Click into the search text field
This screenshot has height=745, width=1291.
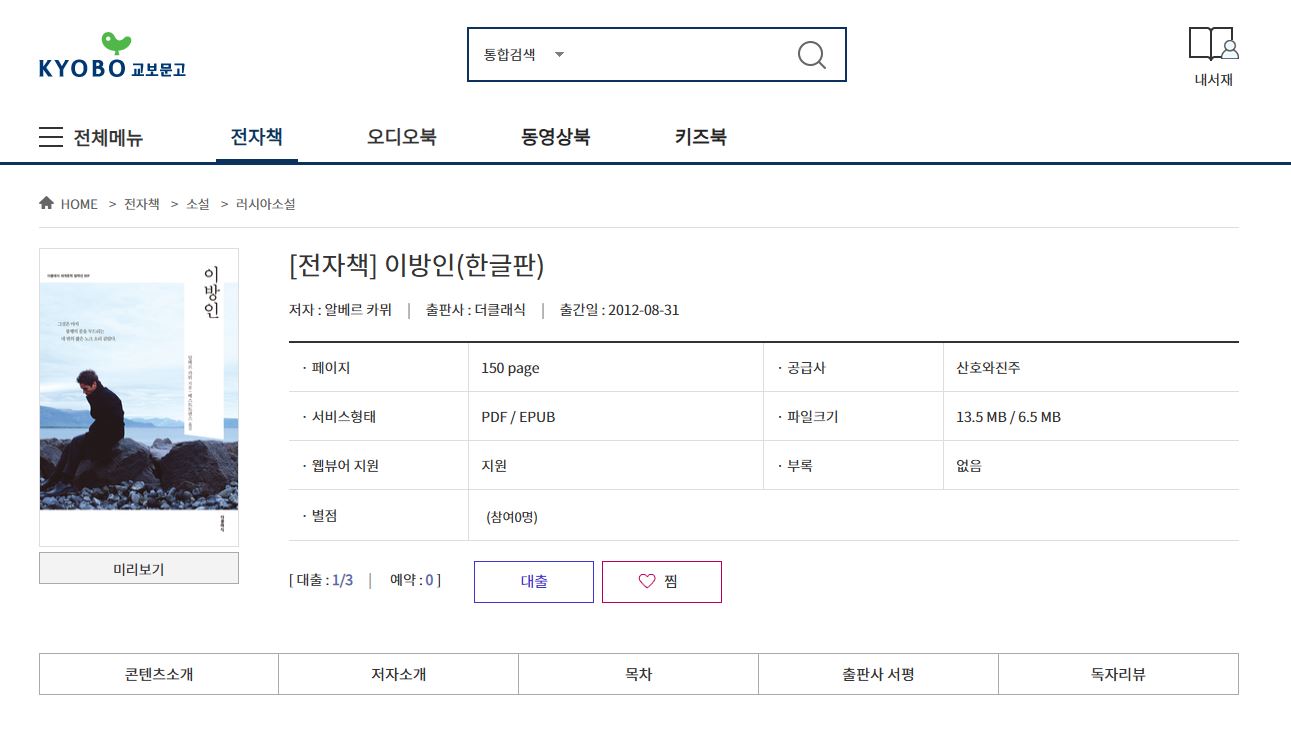680,54
